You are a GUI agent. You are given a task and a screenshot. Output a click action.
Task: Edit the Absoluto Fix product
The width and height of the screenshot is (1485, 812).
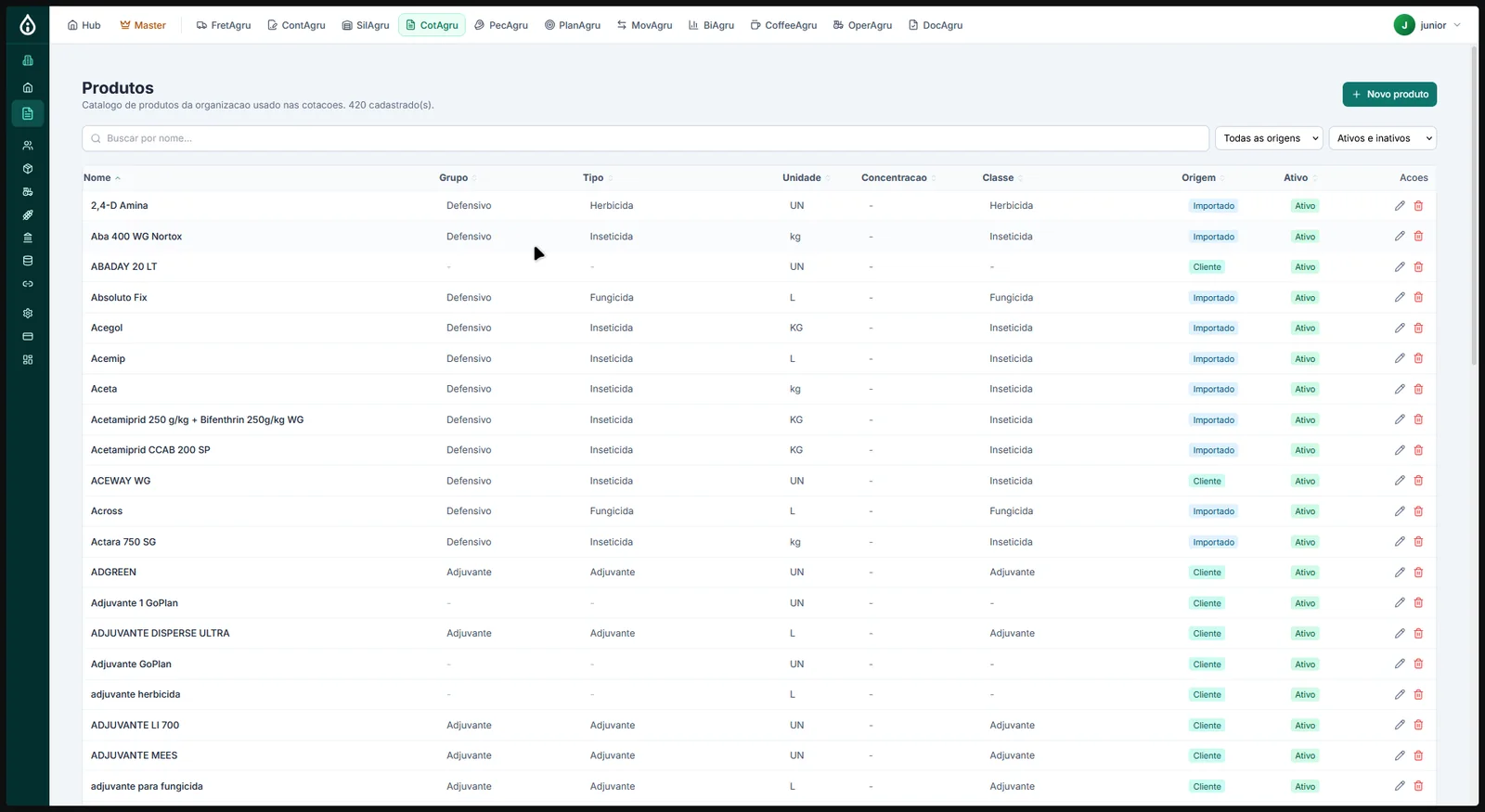[1400, 298]
